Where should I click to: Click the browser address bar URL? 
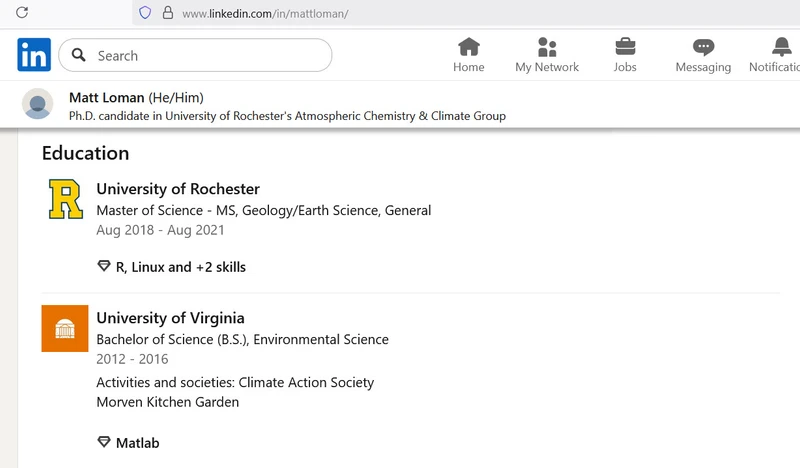pyautogui.click(x=265, y=14)
